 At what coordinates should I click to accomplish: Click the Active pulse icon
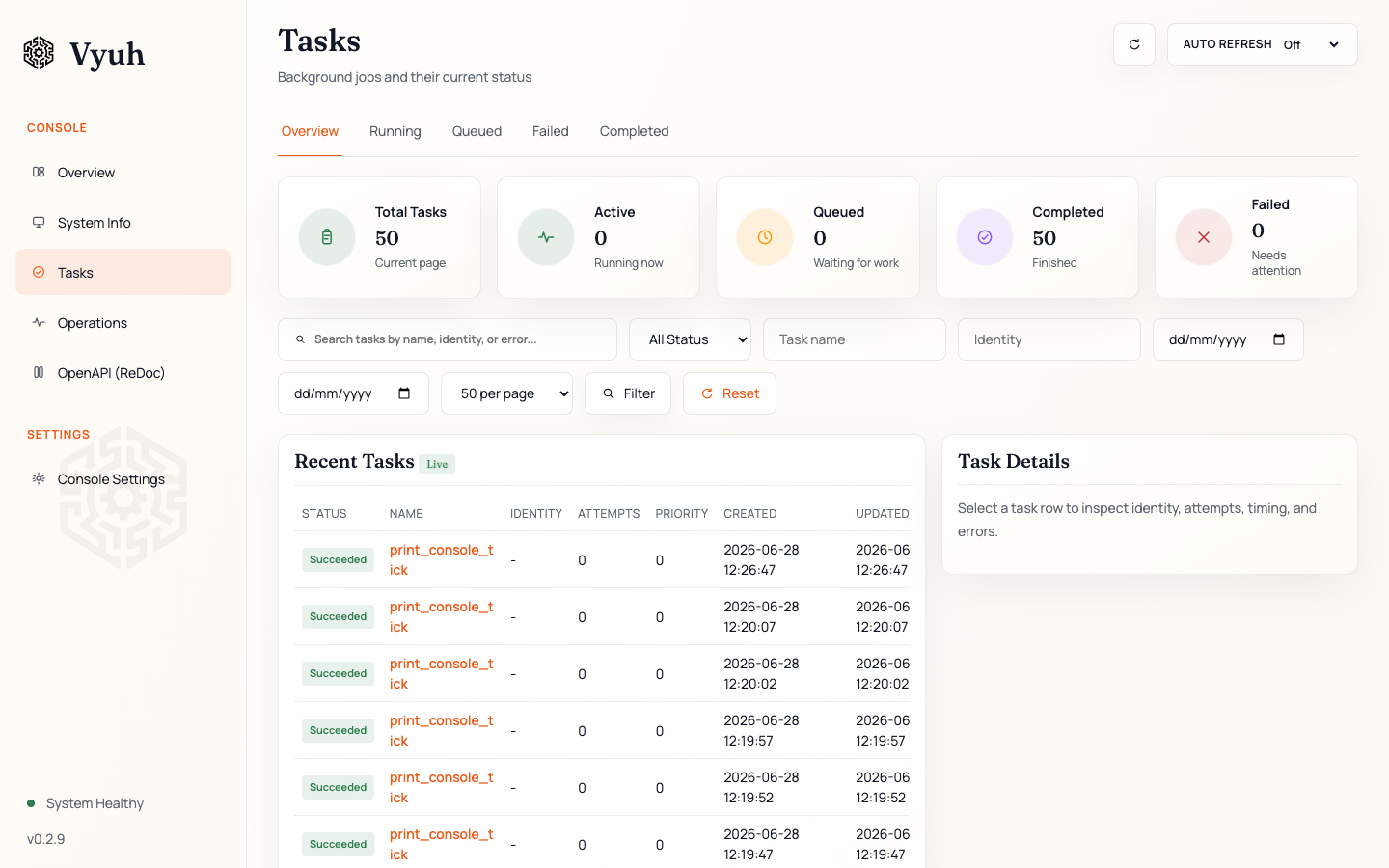(x=546, y=237)
